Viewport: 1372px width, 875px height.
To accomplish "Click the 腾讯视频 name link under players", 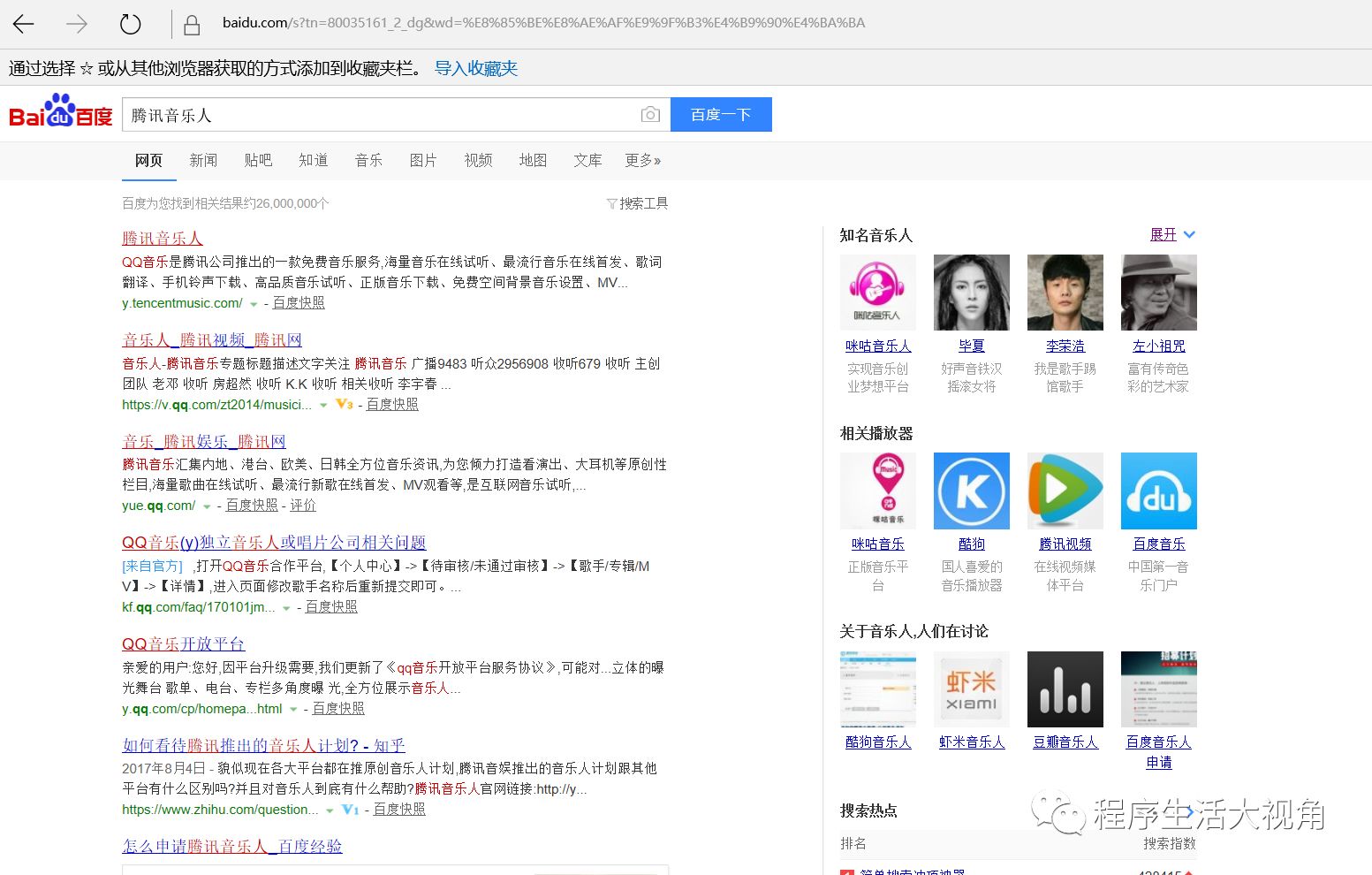I will tap(1065, 544).
